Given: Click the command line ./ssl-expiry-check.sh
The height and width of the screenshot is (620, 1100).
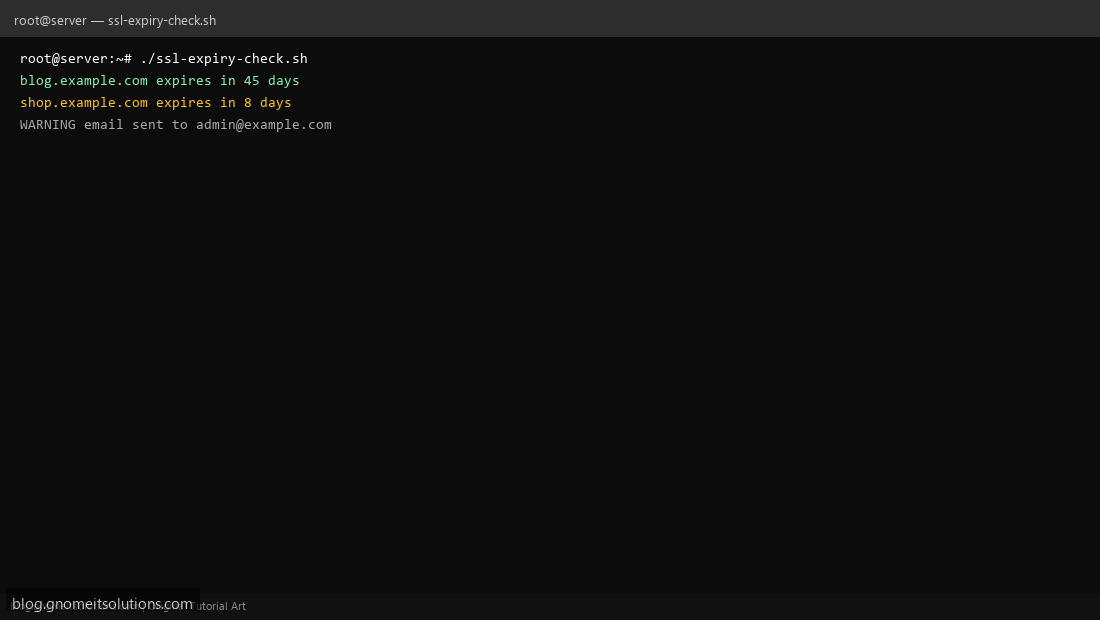Looking at the screenshot, I should point(224,58).
